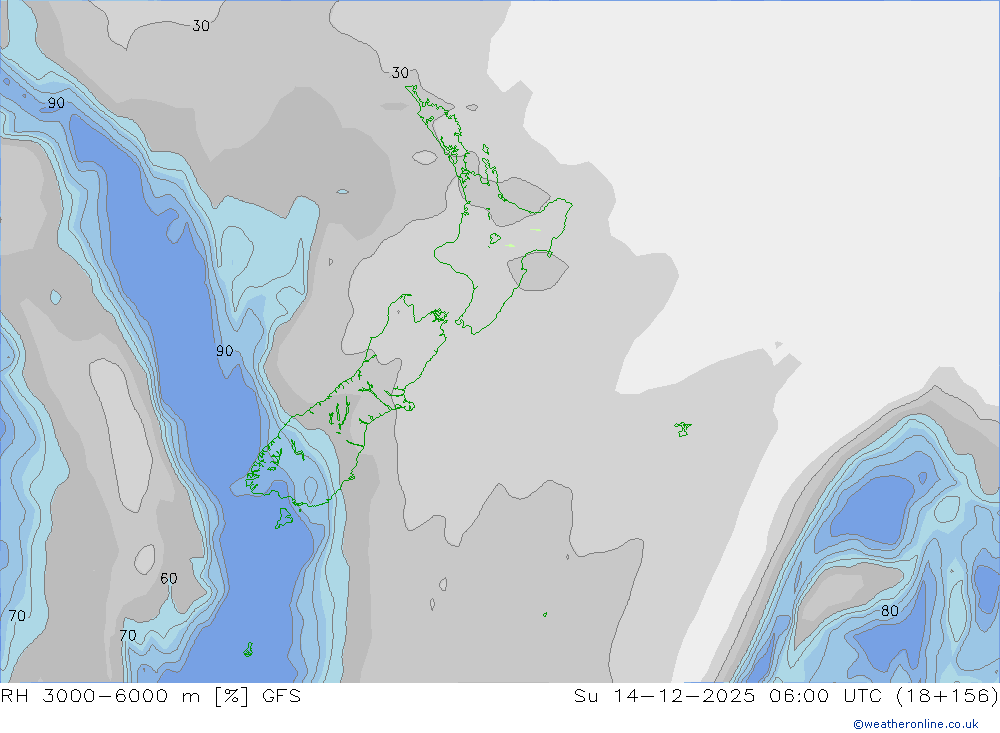Screen dimensions: 1000x733
Task: Select the Chatham Islands green outline
Action: coord(683,429)
